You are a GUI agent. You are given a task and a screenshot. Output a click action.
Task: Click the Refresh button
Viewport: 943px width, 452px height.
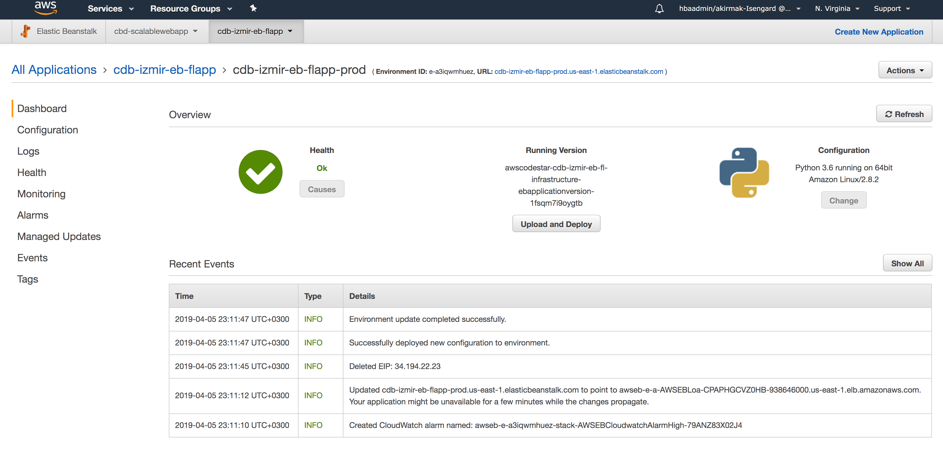(904, 114)
